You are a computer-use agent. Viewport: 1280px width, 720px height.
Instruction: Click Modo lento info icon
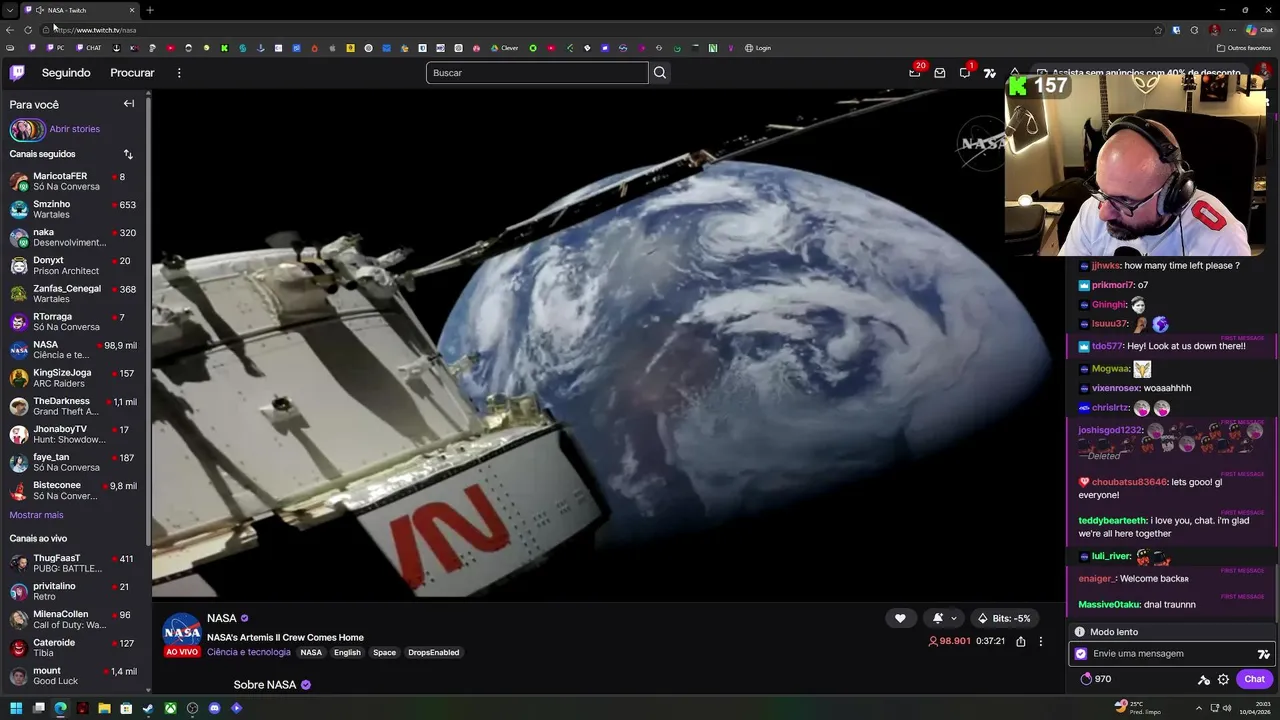1079,632
